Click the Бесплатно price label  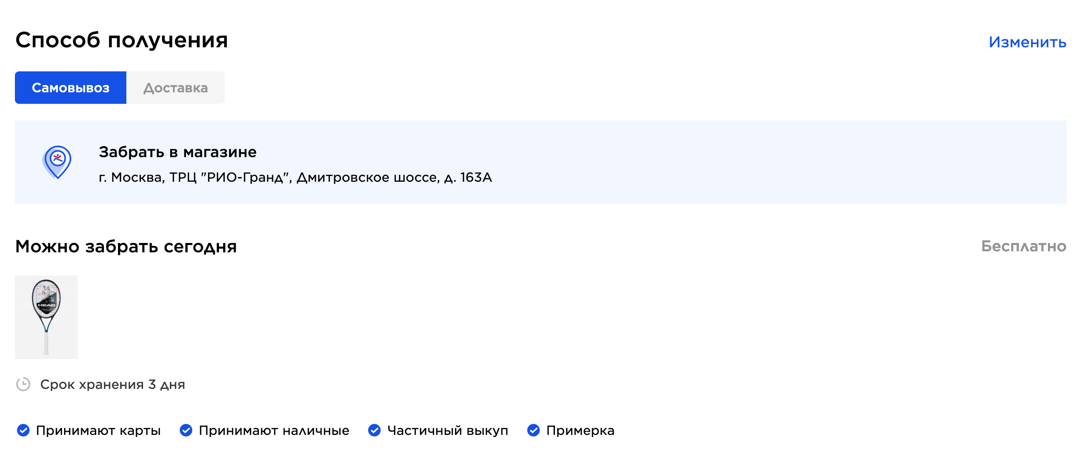coord(1024,247)
